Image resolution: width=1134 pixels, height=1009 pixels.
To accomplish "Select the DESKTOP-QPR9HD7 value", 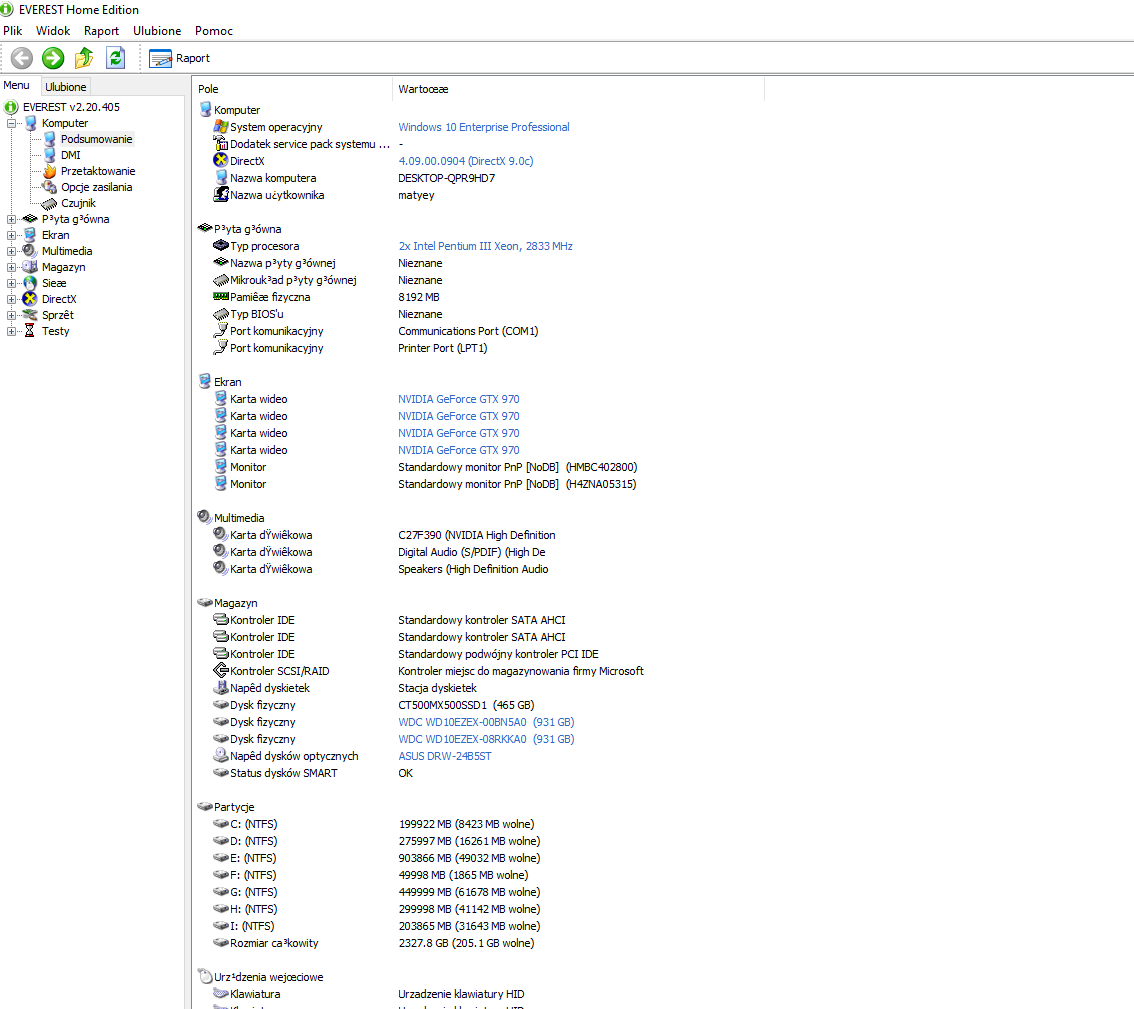I will 446,178.
